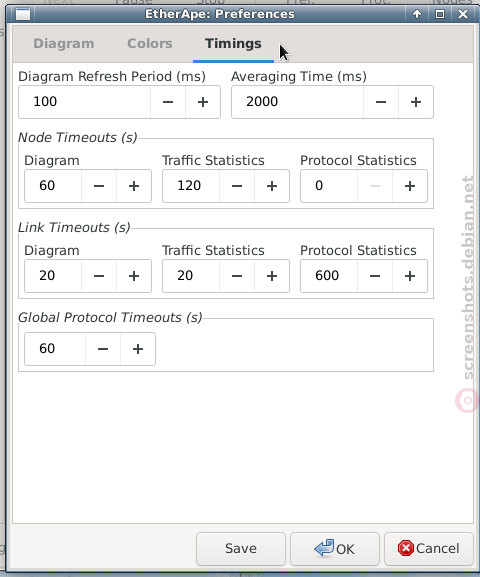Cancel the preferences dialog
480x577 pixels.
click(x=428, y=548)
